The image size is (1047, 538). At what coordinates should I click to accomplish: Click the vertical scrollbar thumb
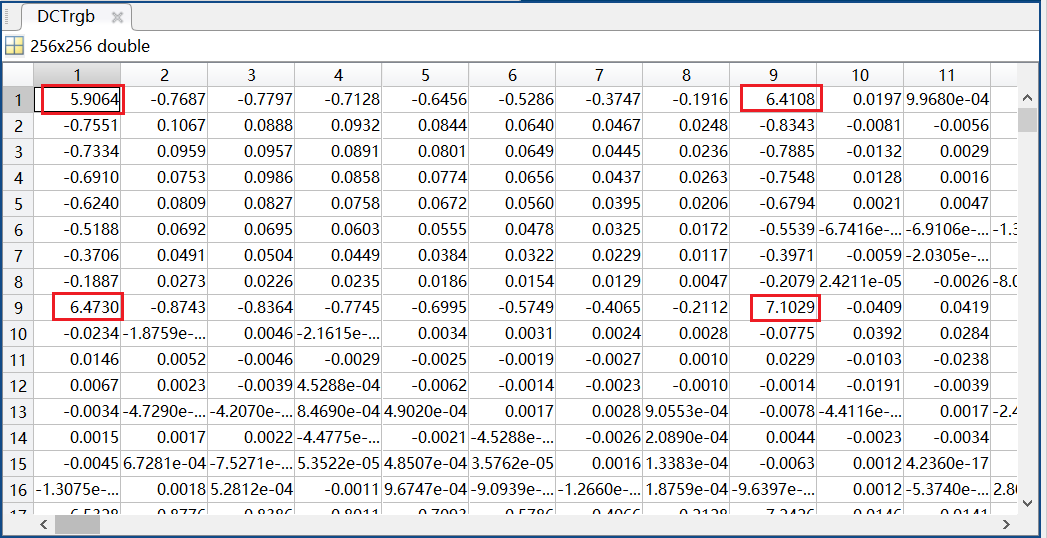(1027, 120)
